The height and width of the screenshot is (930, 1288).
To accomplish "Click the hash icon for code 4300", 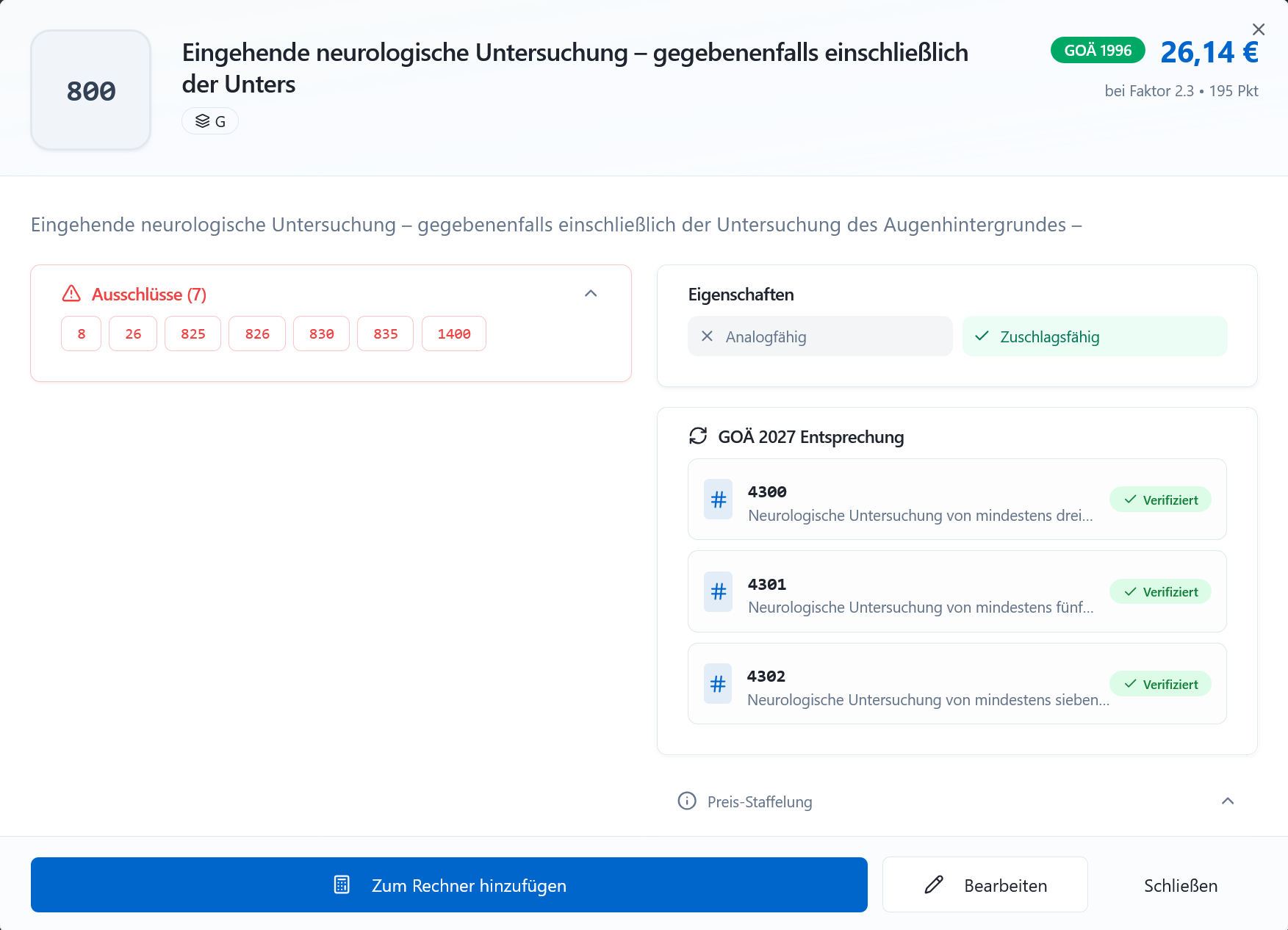I will 718,500.
